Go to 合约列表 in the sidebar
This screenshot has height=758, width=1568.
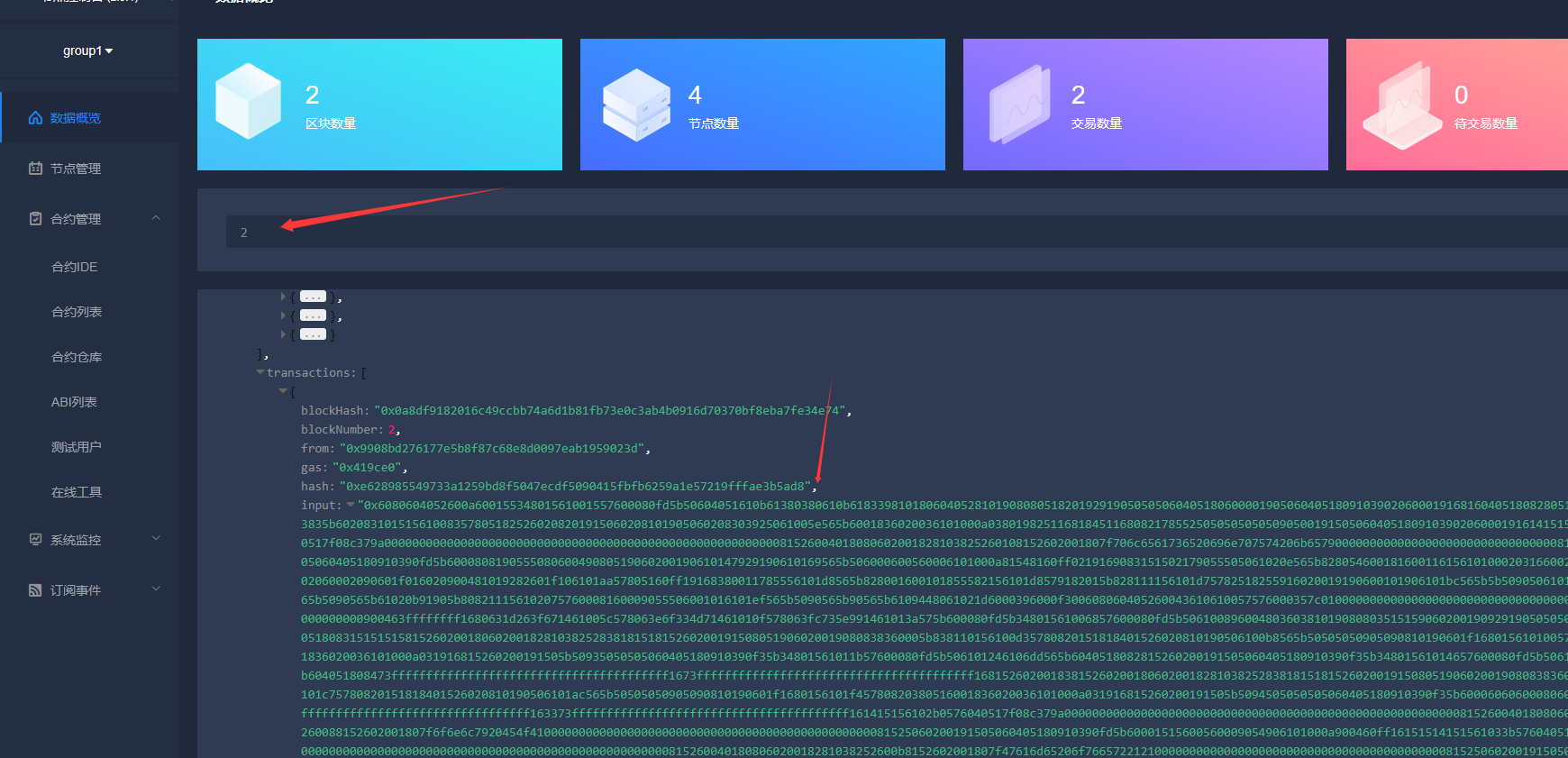(77, 312)
